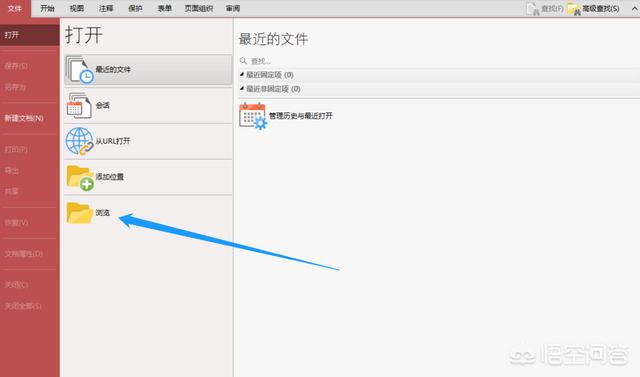Click the magnifier icon in 查找 box

pyautogui.click(x=243, y=61)
